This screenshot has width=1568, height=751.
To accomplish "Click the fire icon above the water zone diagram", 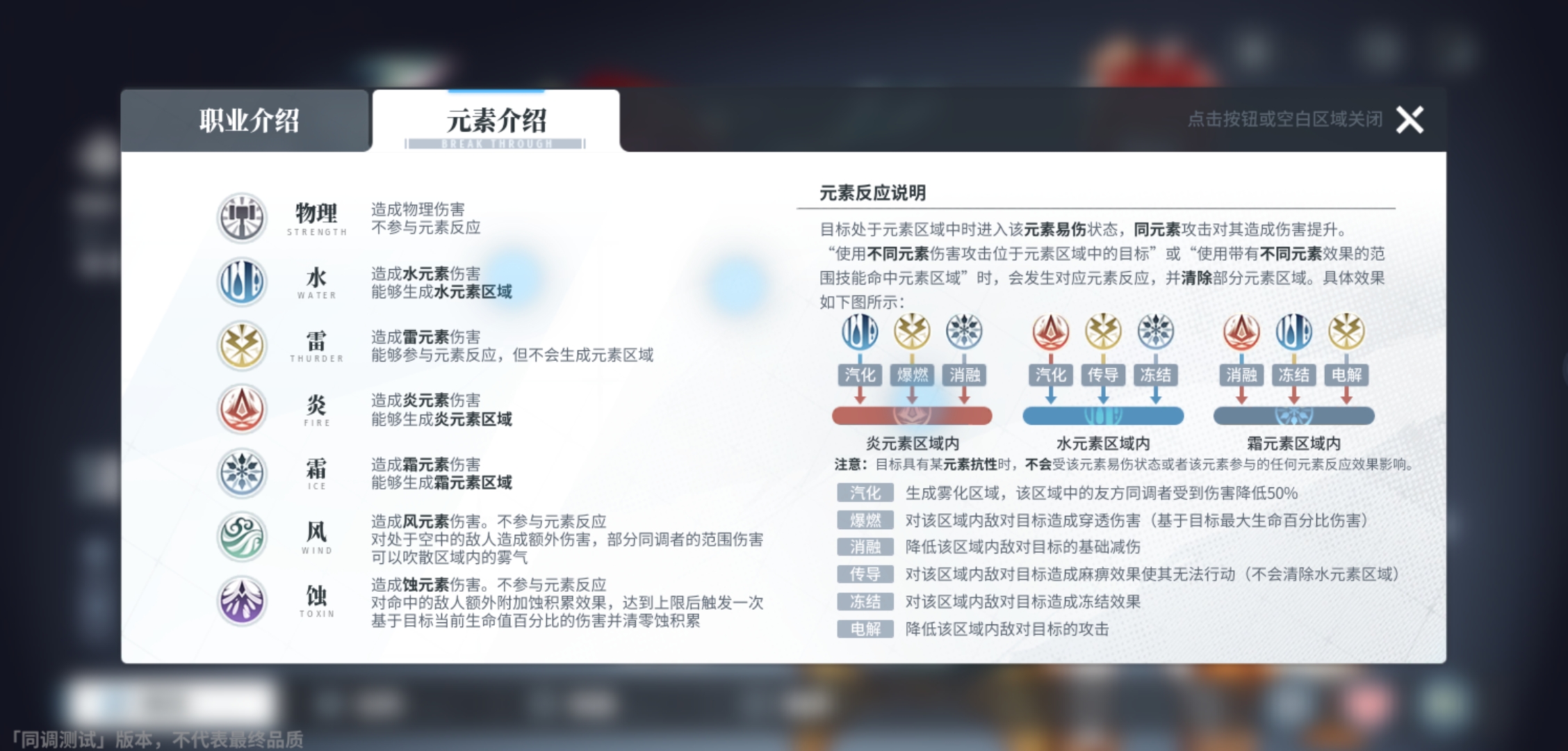I will (1050, 331).
